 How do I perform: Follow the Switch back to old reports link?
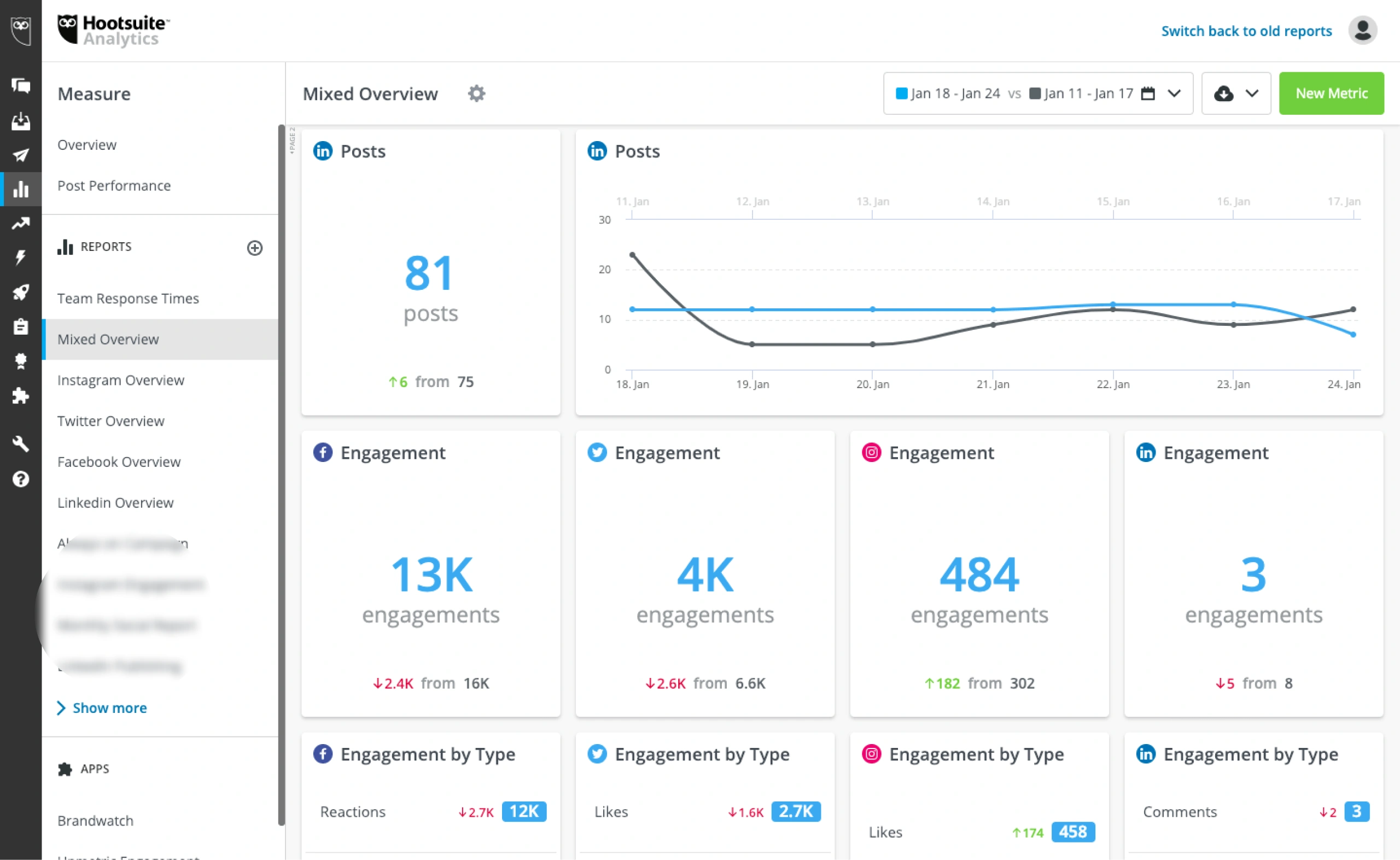point(1246,31)
